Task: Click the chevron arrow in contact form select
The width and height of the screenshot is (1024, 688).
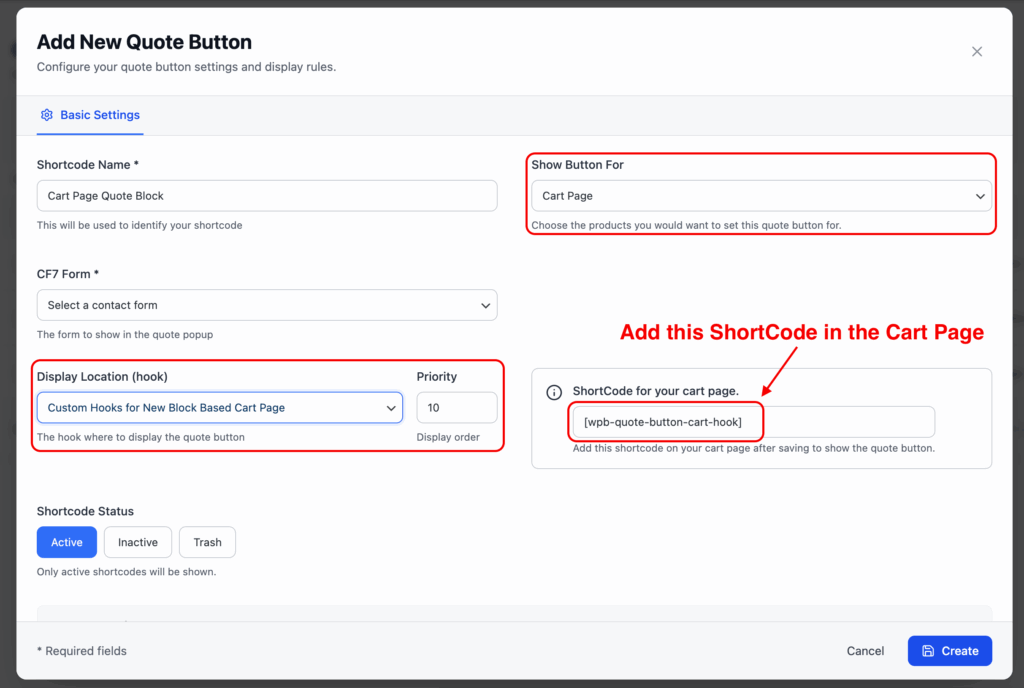Action: 485,306
